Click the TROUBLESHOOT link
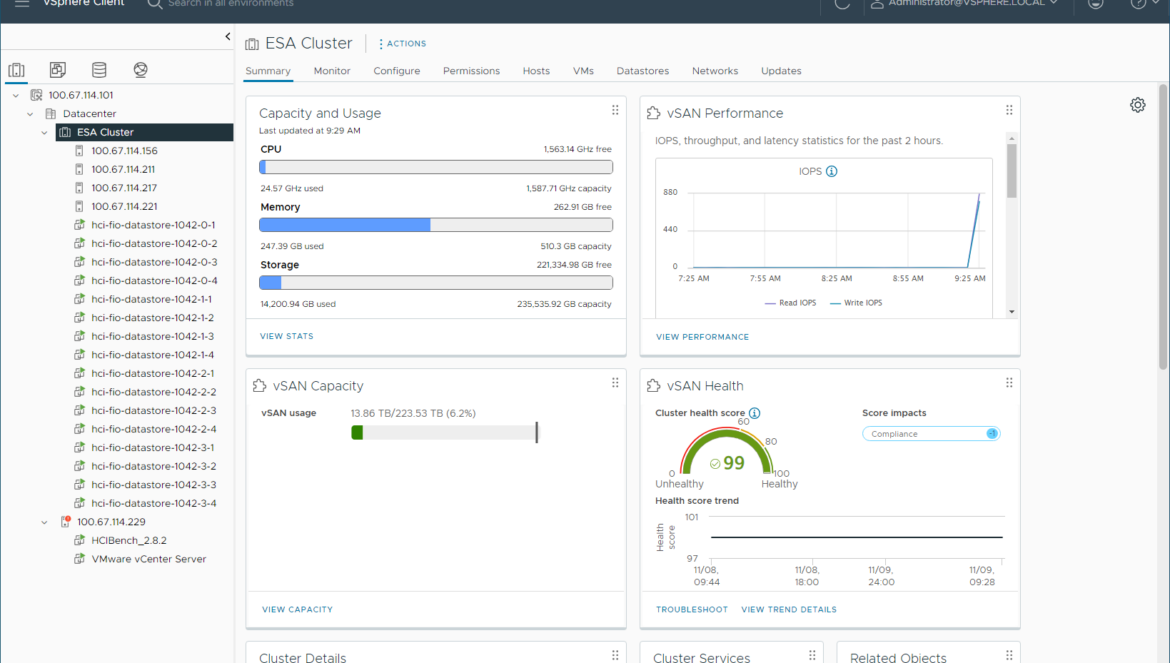The width and height of the screenshot is (1170, 663). 692,609
